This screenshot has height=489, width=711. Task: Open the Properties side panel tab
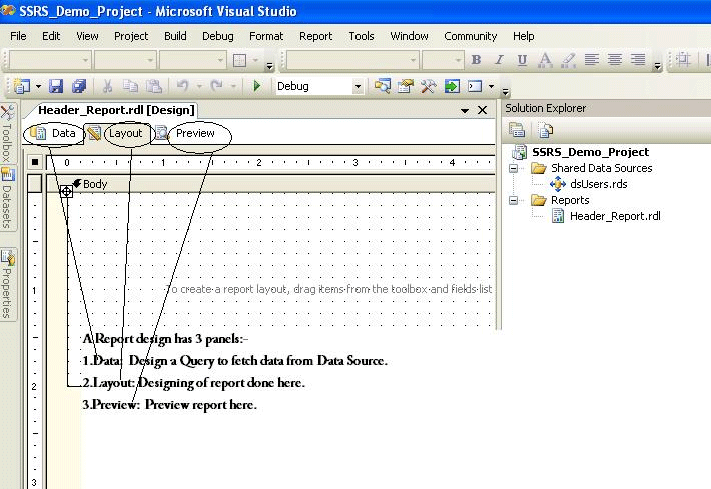7,284
